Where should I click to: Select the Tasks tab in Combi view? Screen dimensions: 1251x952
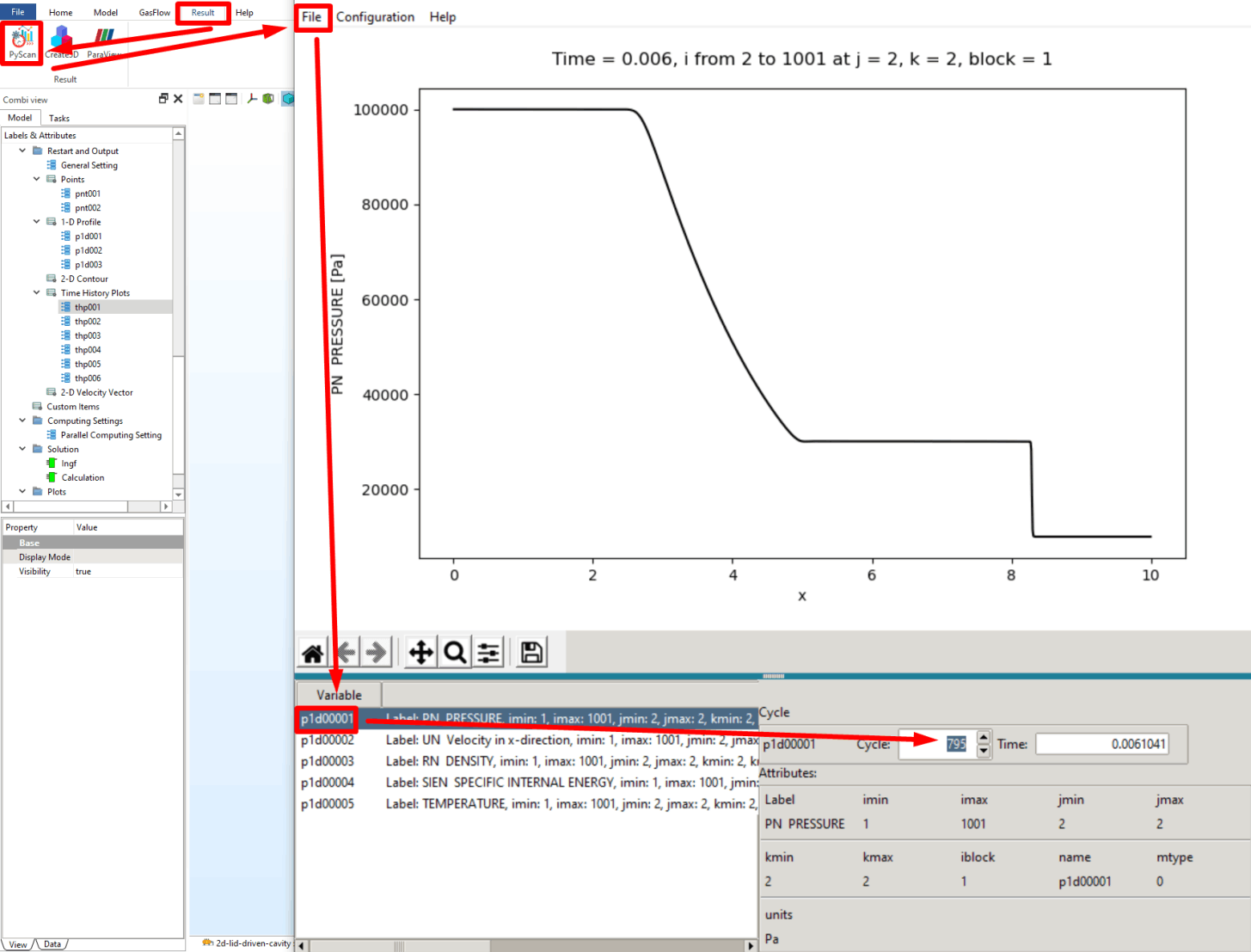59,118
